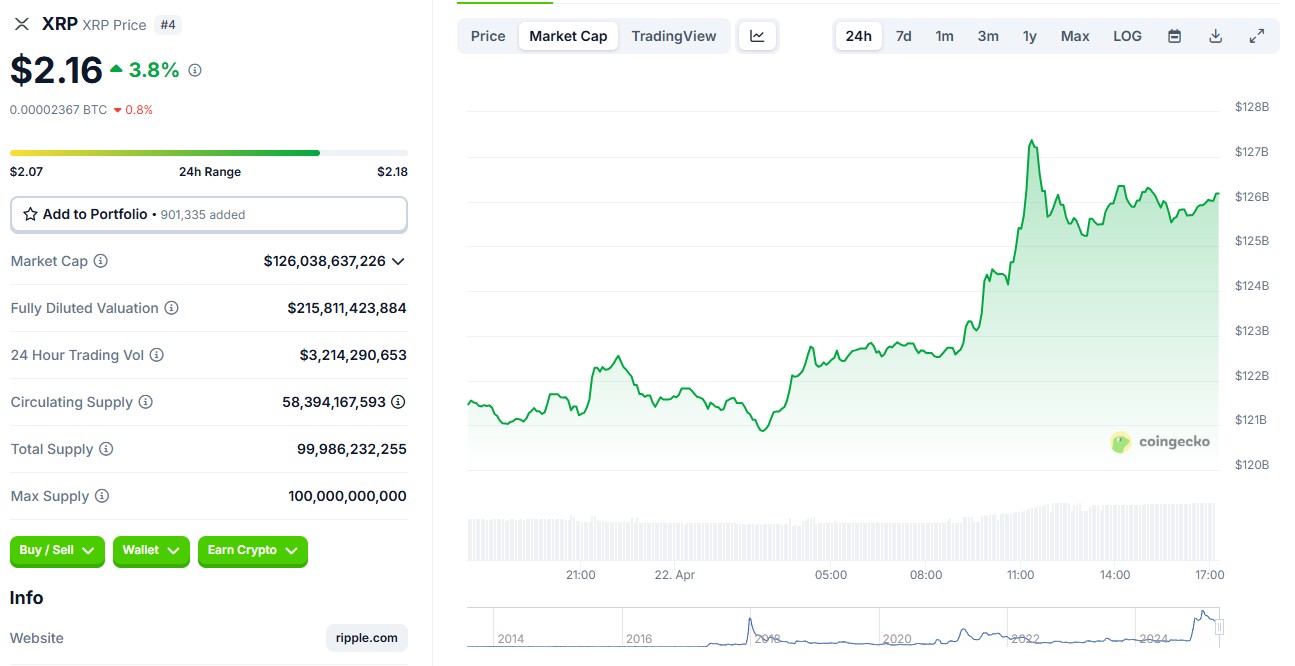The height and width of the screenshot is (666, 1295).
Task: Click info icon next to Fully Diluted Valuation
Action: coord(171,308)
